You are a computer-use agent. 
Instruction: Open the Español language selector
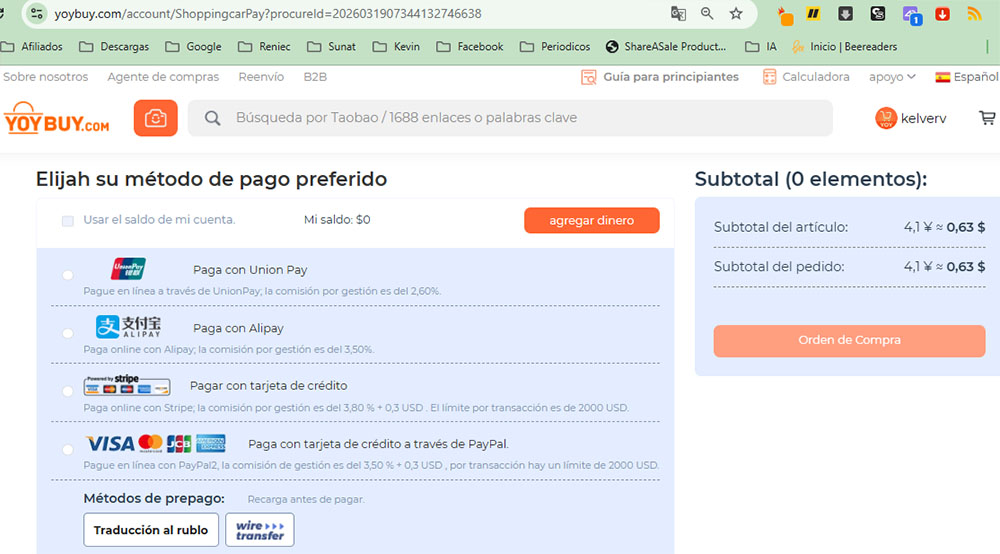click(966, 77)
